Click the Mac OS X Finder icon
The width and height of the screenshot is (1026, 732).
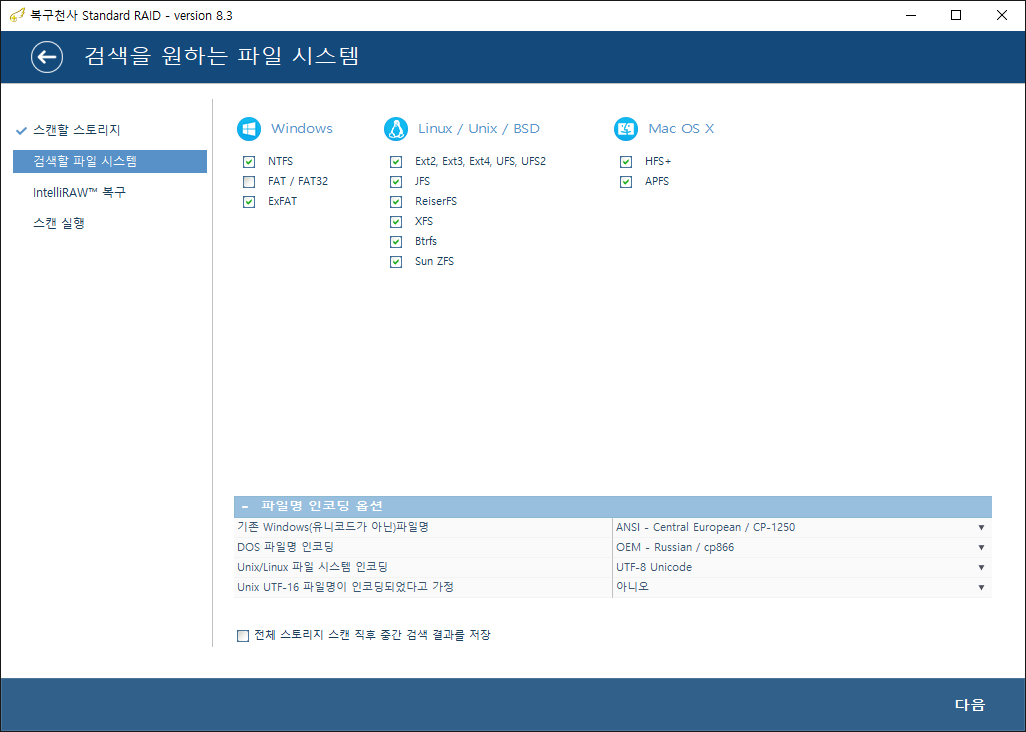[x=626, y=129]
